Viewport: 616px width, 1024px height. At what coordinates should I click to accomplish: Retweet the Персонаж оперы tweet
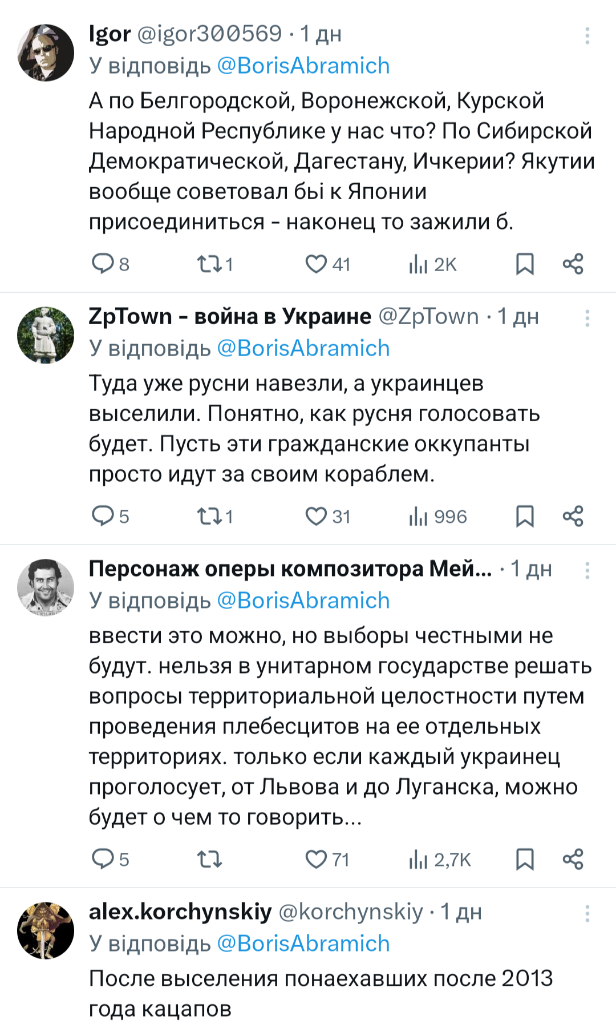[209, 859]
